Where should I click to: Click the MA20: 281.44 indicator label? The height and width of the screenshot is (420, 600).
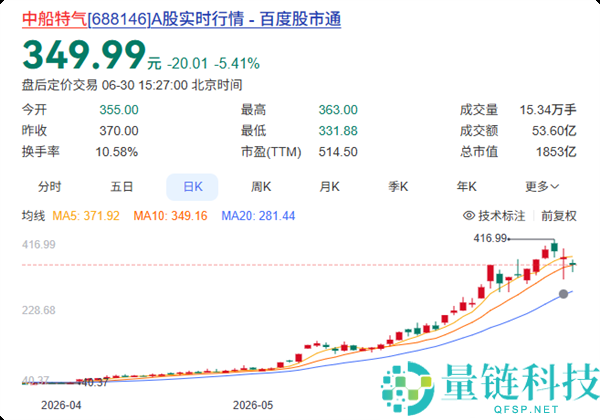pyautogui.click(x=258, y=216)
